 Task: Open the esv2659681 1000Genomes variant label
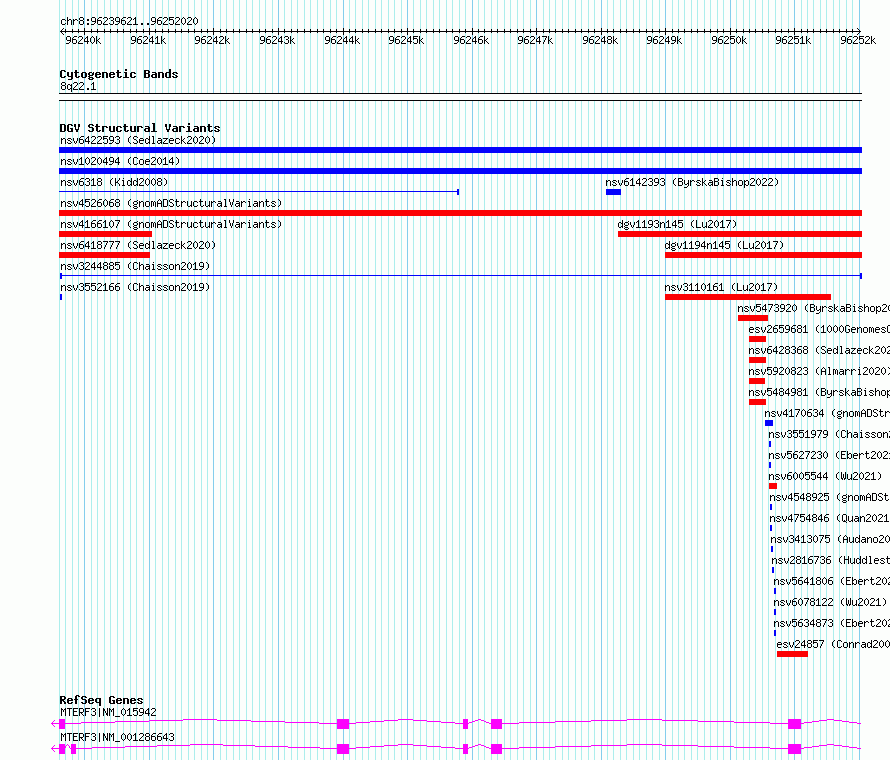pyautogui.click(x=819, y=329)
